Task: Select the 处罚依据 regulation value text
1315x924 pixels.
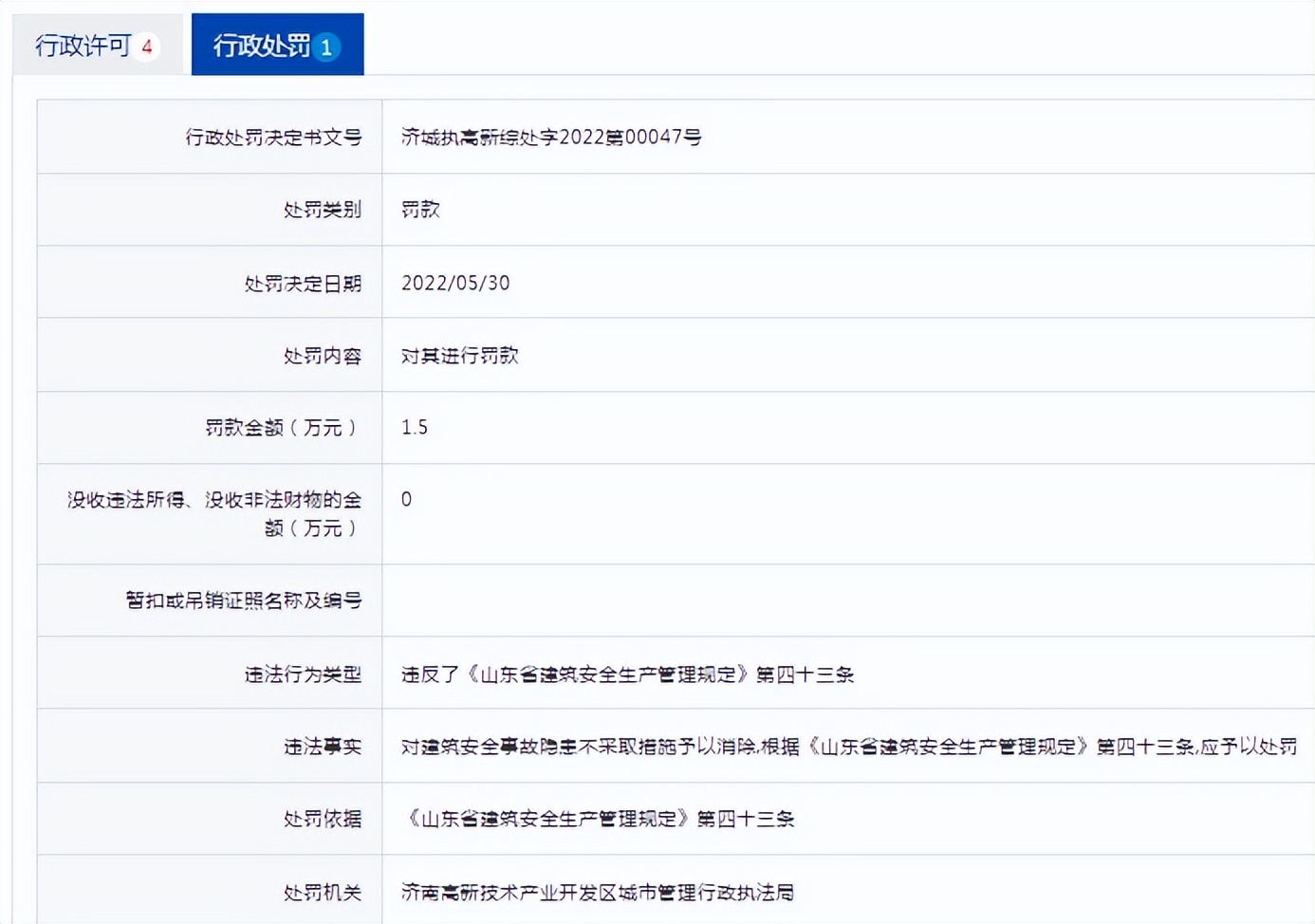Action: tap(599, 819)
